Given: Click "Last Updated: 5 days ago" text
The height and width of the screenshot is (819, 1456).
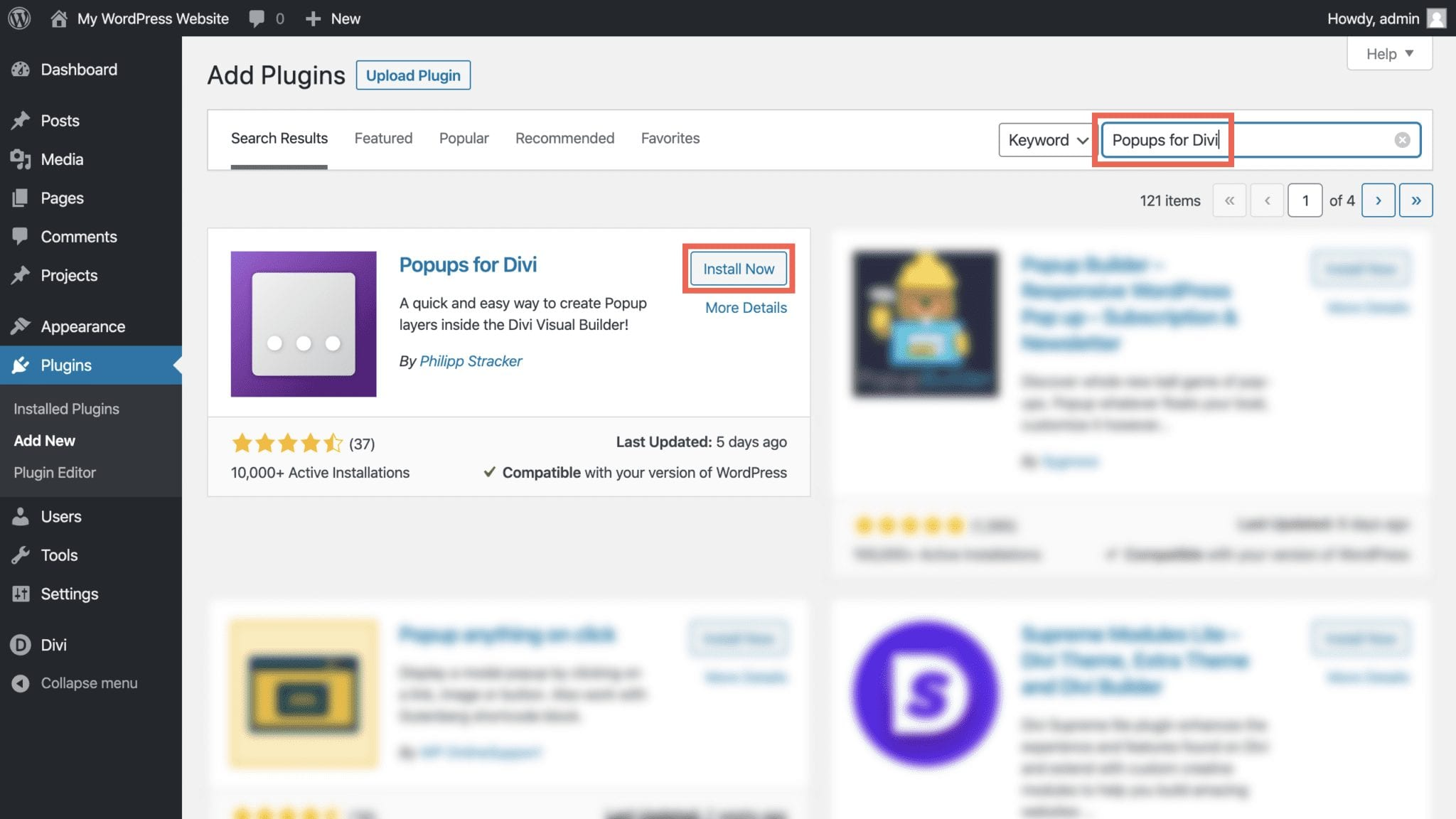Looking at the screenshot, I should (701, 442).
